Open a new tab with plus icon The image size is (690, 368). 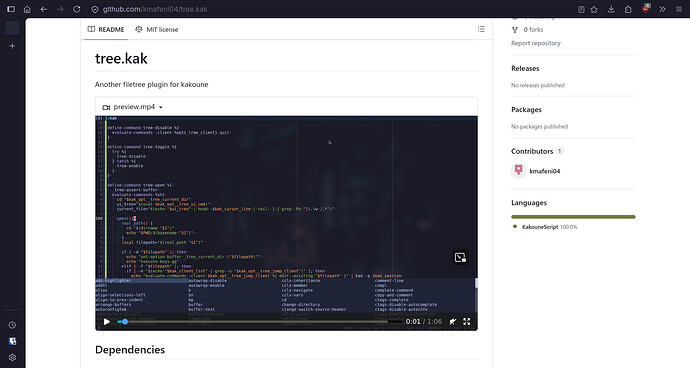(12, 46)
